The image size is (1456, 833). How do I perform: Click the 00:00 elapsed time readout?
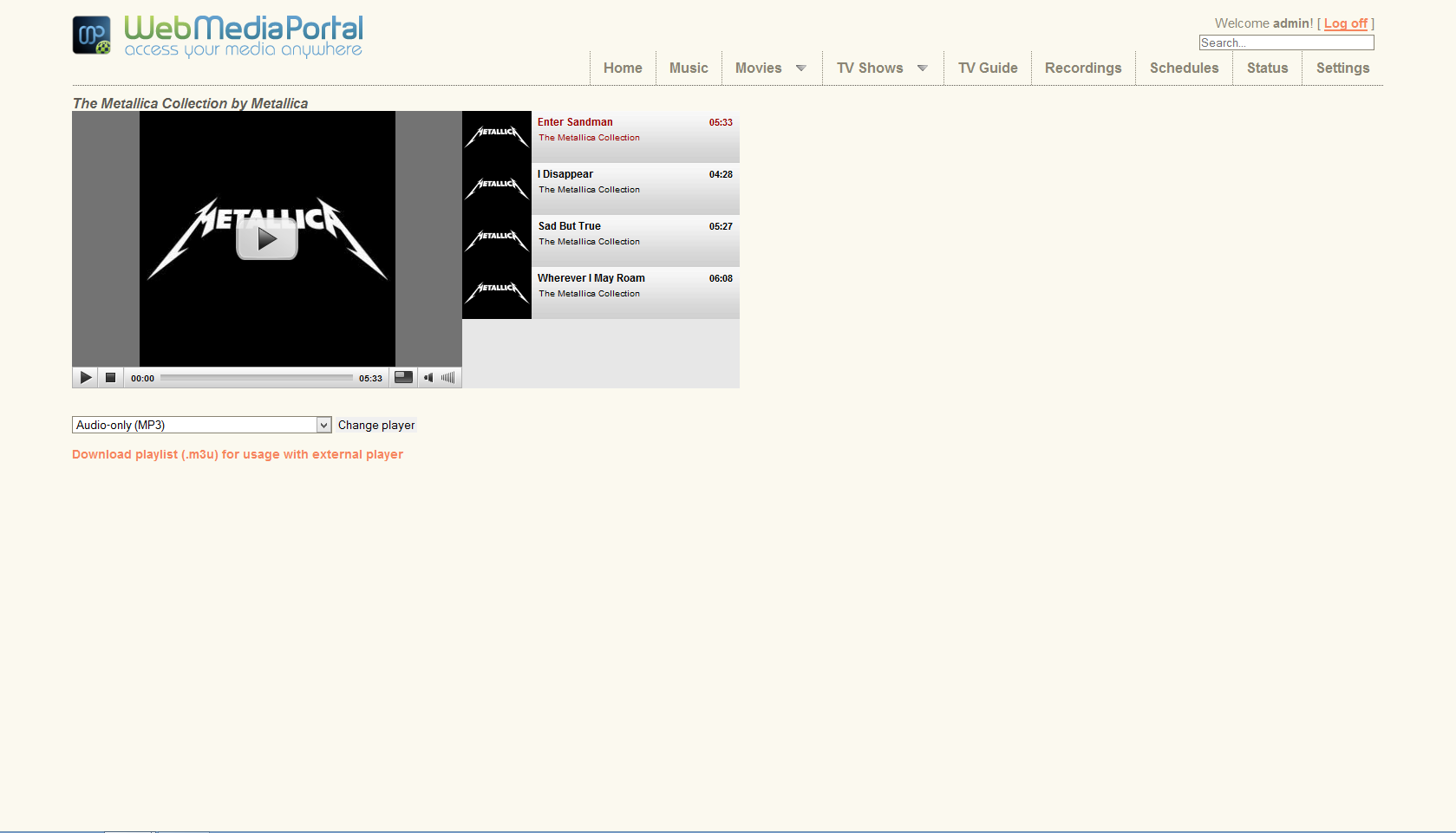142,378
